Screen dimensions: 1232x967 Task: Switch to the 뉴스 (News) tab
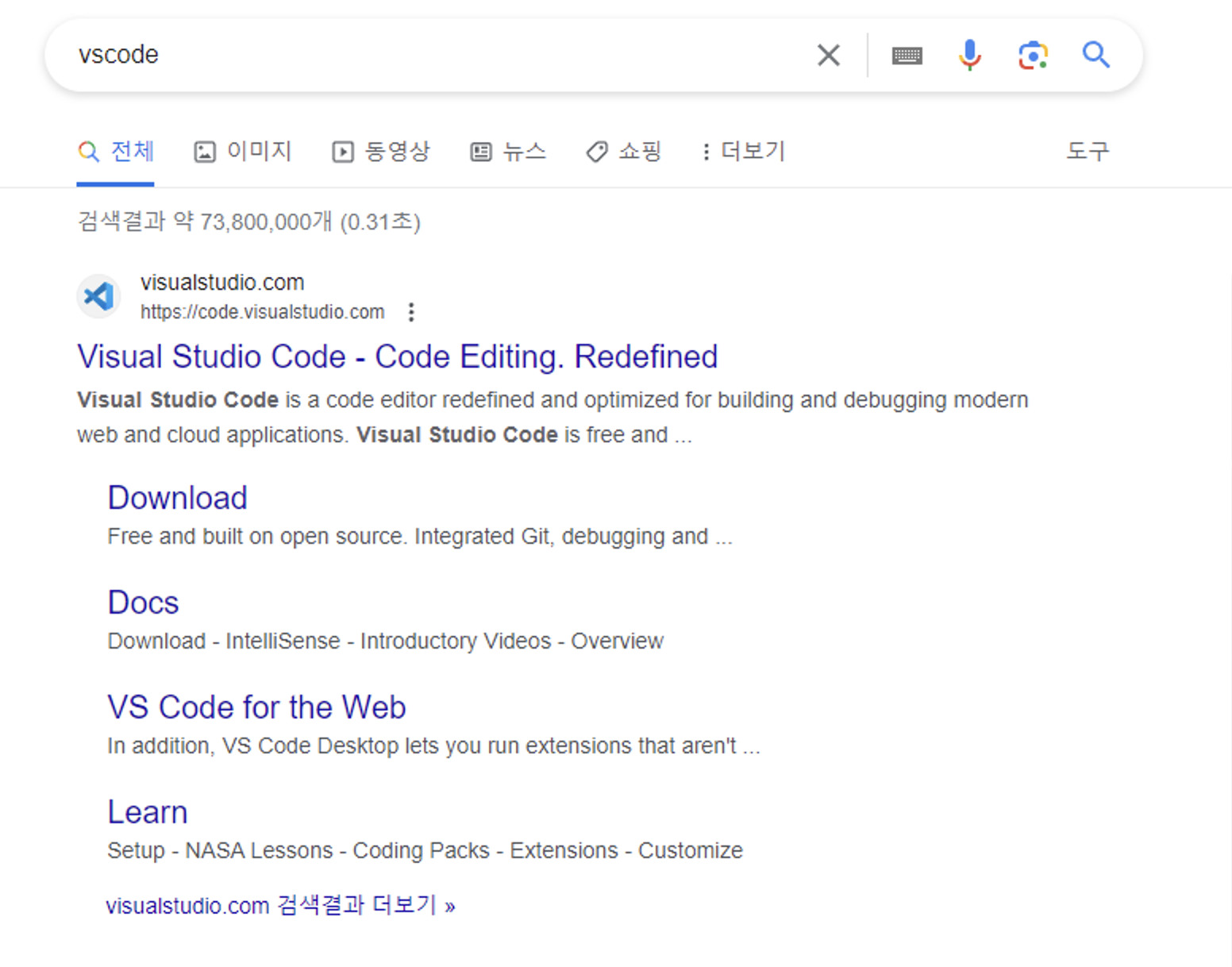click(x=508, y=151)
